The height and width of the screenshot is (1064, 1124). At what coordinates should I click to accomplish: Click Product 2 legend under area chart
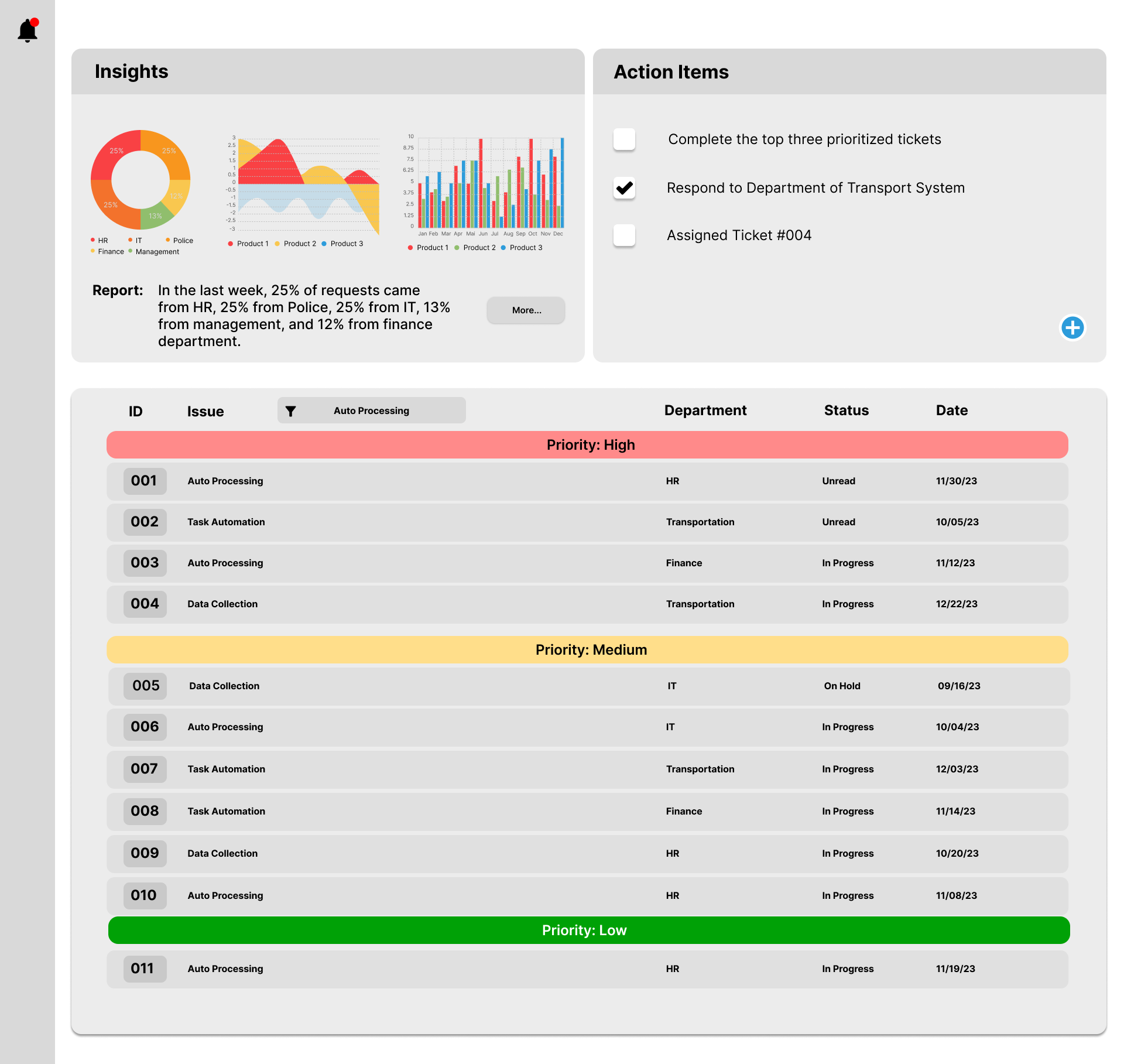(x=296, y=244)
